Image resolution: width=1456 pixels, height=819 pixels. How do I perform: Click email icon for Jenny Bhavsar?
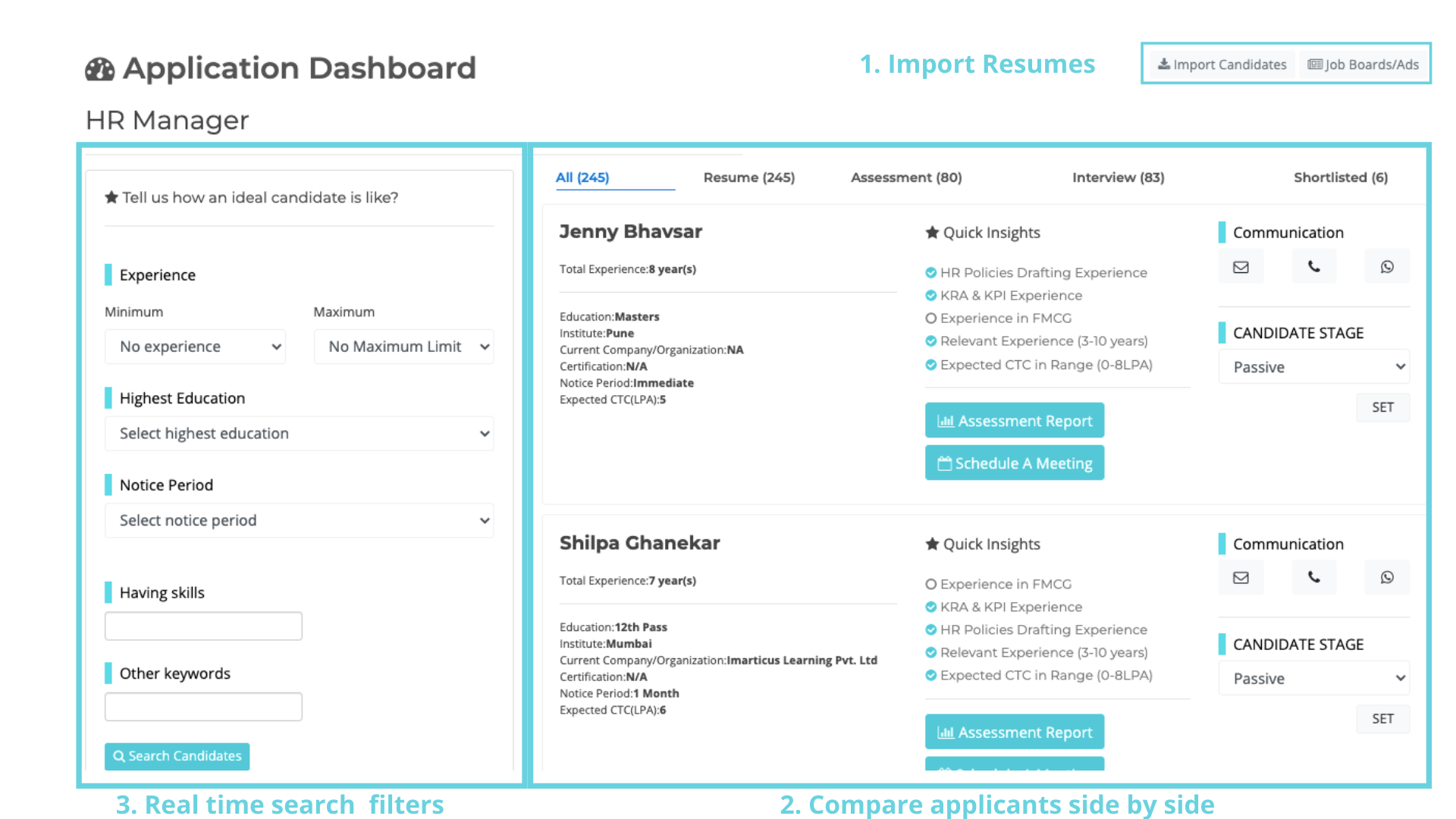[1241, 267]
